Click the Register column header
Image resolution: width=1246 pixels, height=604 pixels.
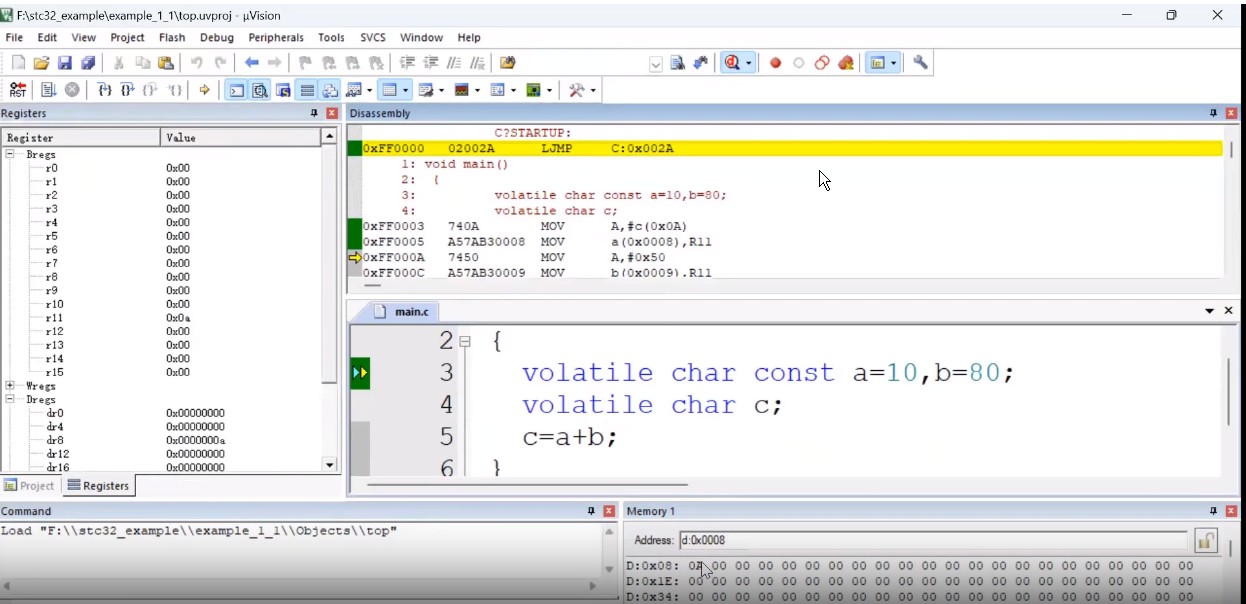click(x=80, y=137)
